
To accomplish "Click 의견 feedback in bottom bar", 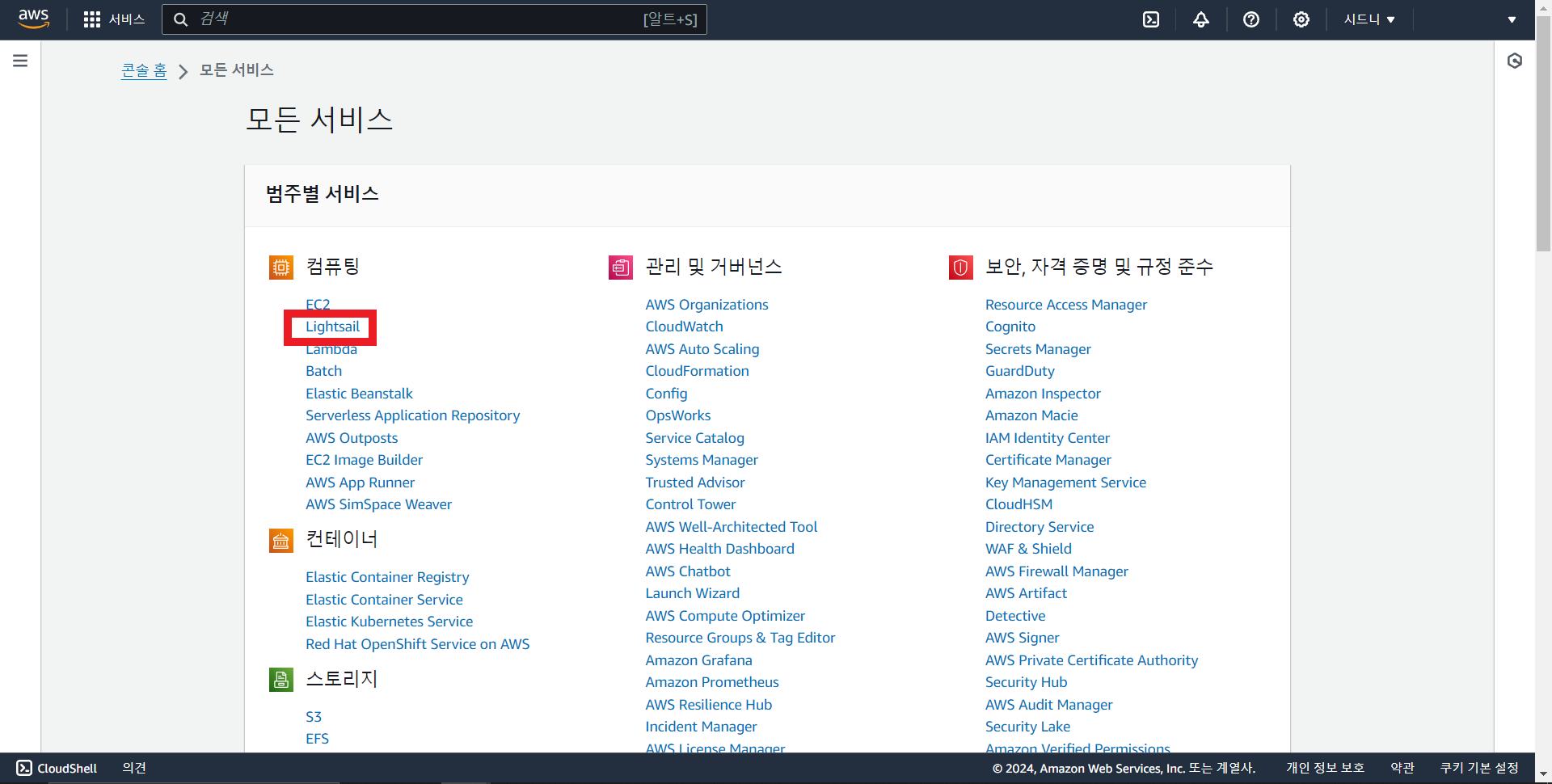I will pyautogui.click(x=134, y=768).
